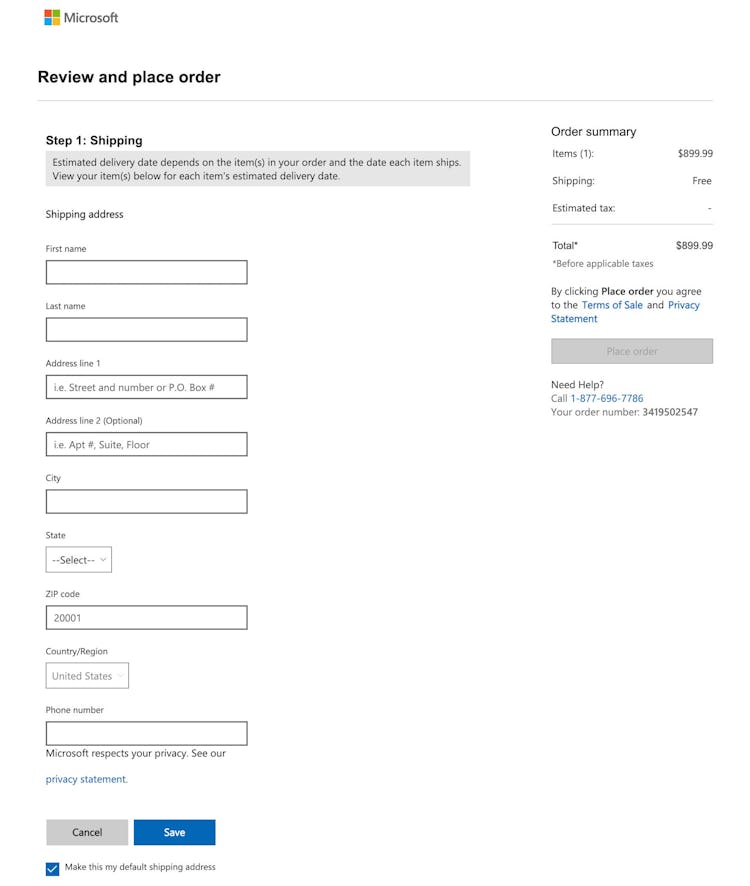Click the Order summary heading
Image resolution: width=750 pixels, height=886 pixels.
(x=594, y=131)
